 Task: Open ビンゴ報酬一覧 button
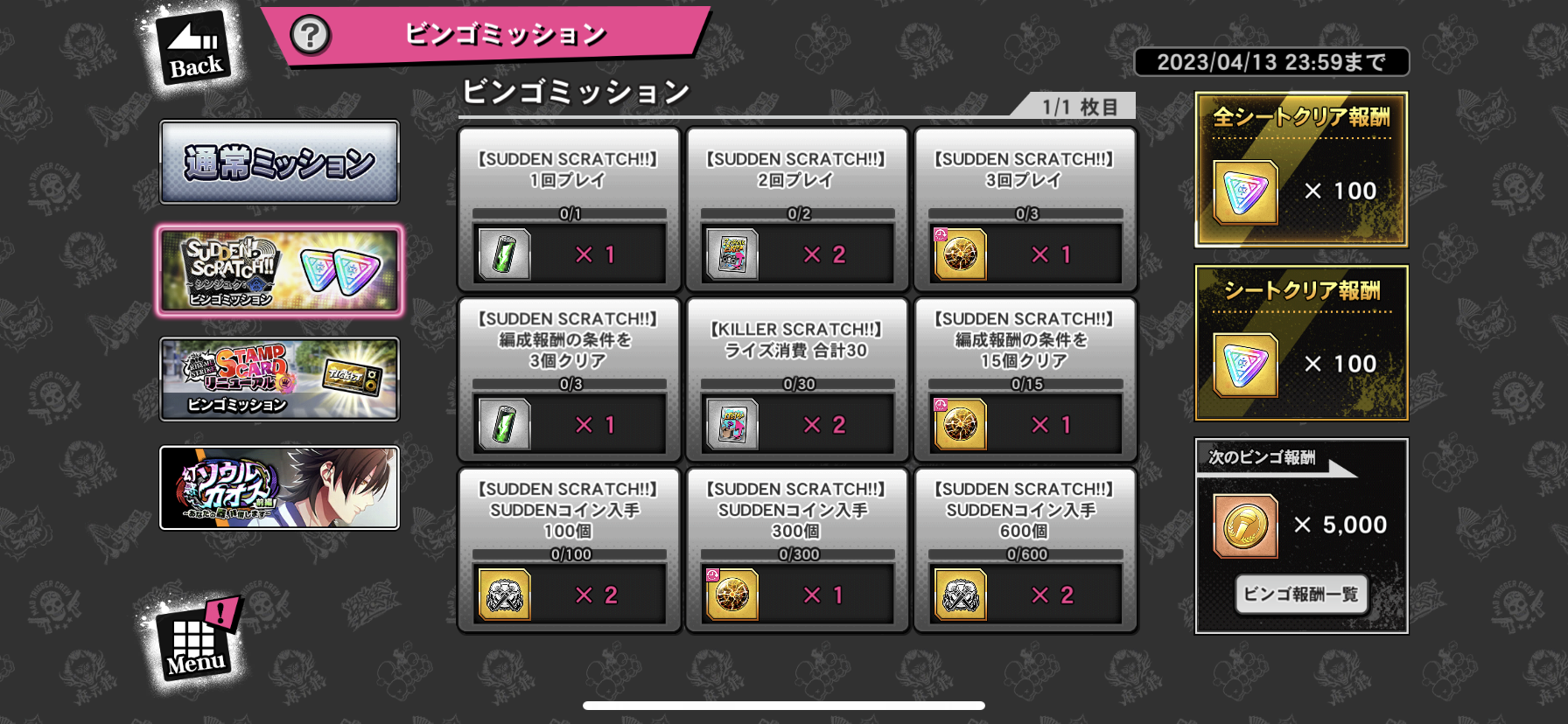(x=1301, y=595)
